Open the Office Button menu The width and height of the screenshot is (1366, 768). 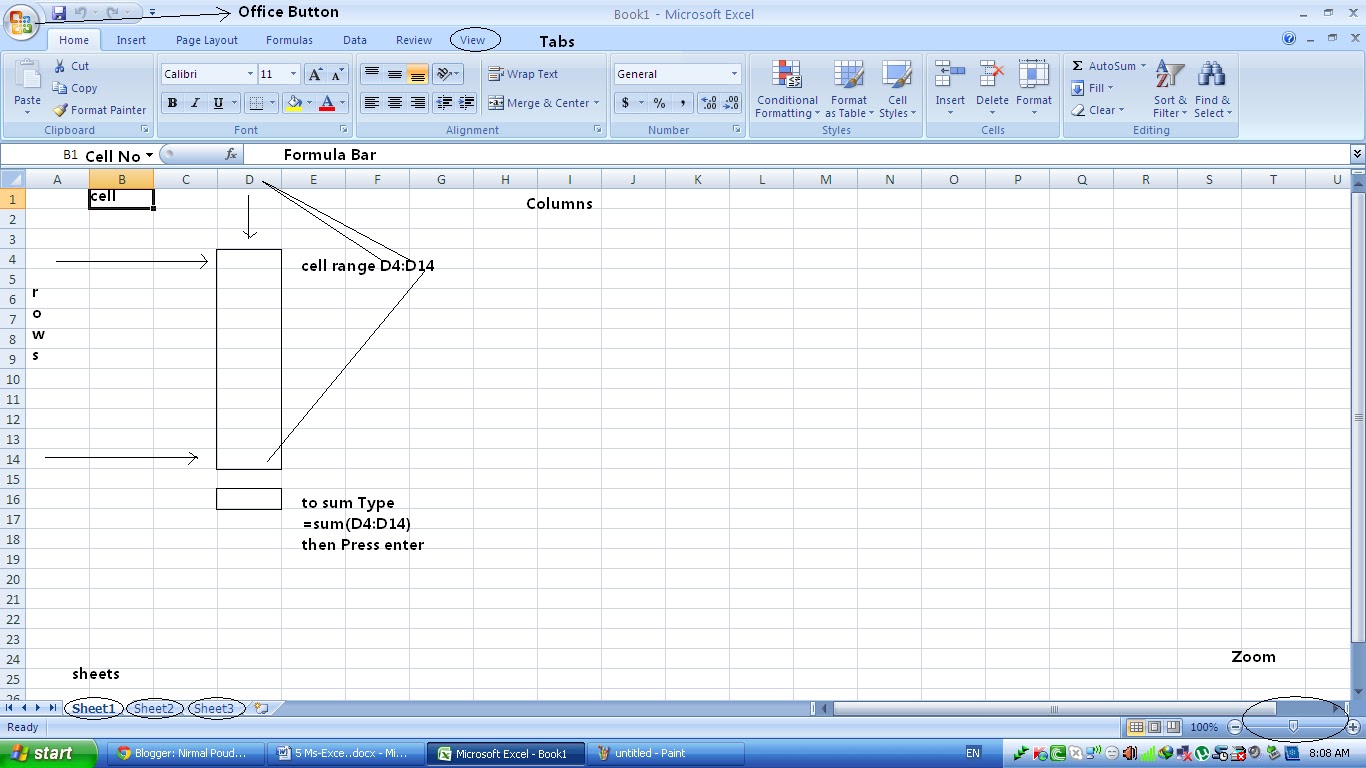click(20, 22)
